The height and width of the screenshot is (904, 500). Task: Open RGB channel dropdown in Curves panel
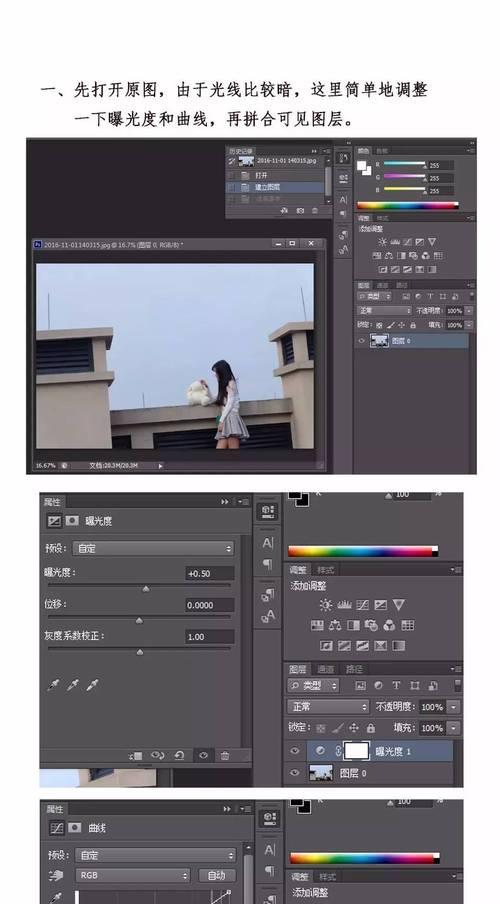133,875
